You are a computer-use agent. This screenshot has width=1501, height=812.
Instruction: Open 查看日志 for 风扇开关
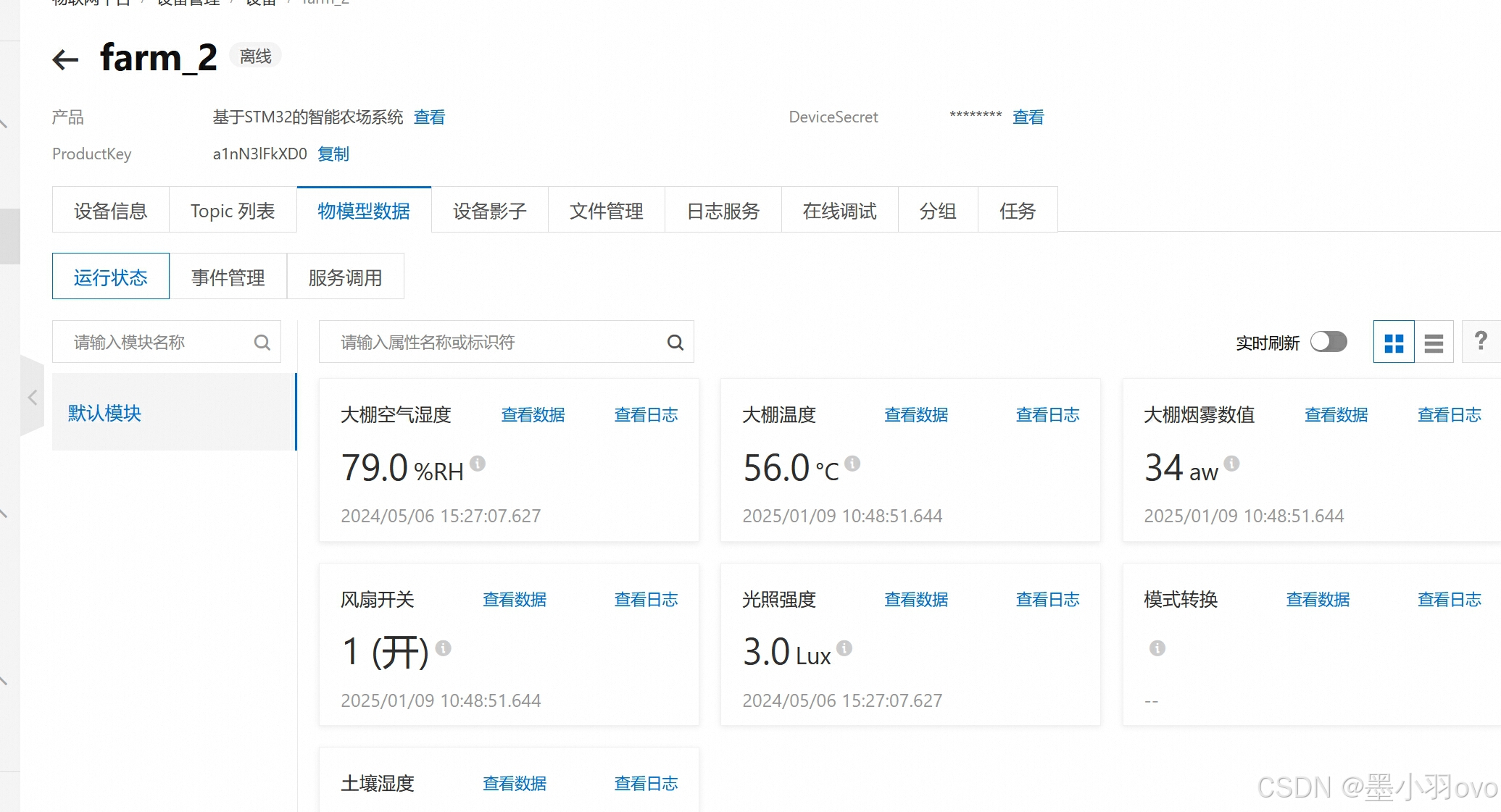point(645,600)
